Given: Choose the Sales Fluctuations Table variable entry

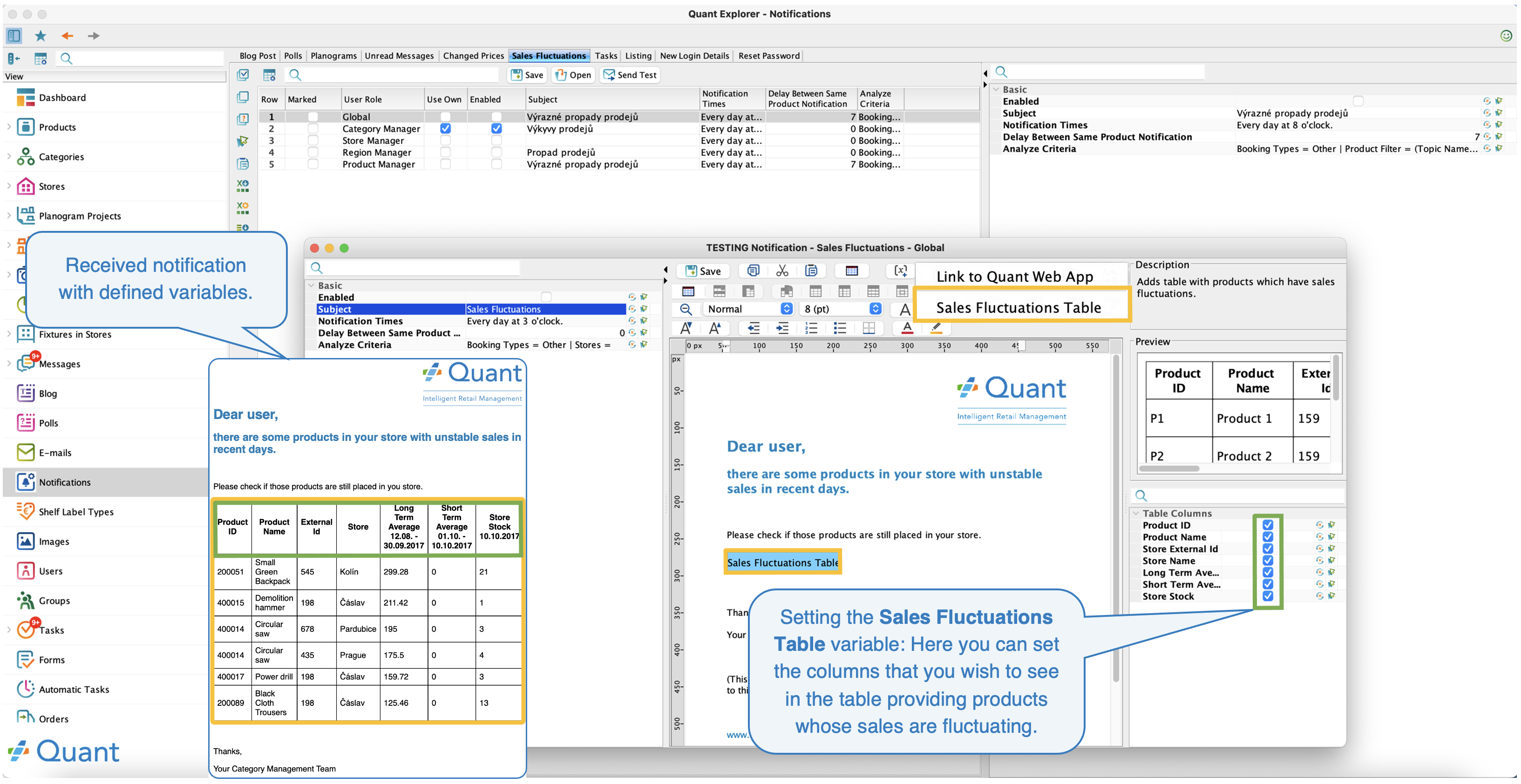Looking at the screenshot, I should tap(1019, 308).
